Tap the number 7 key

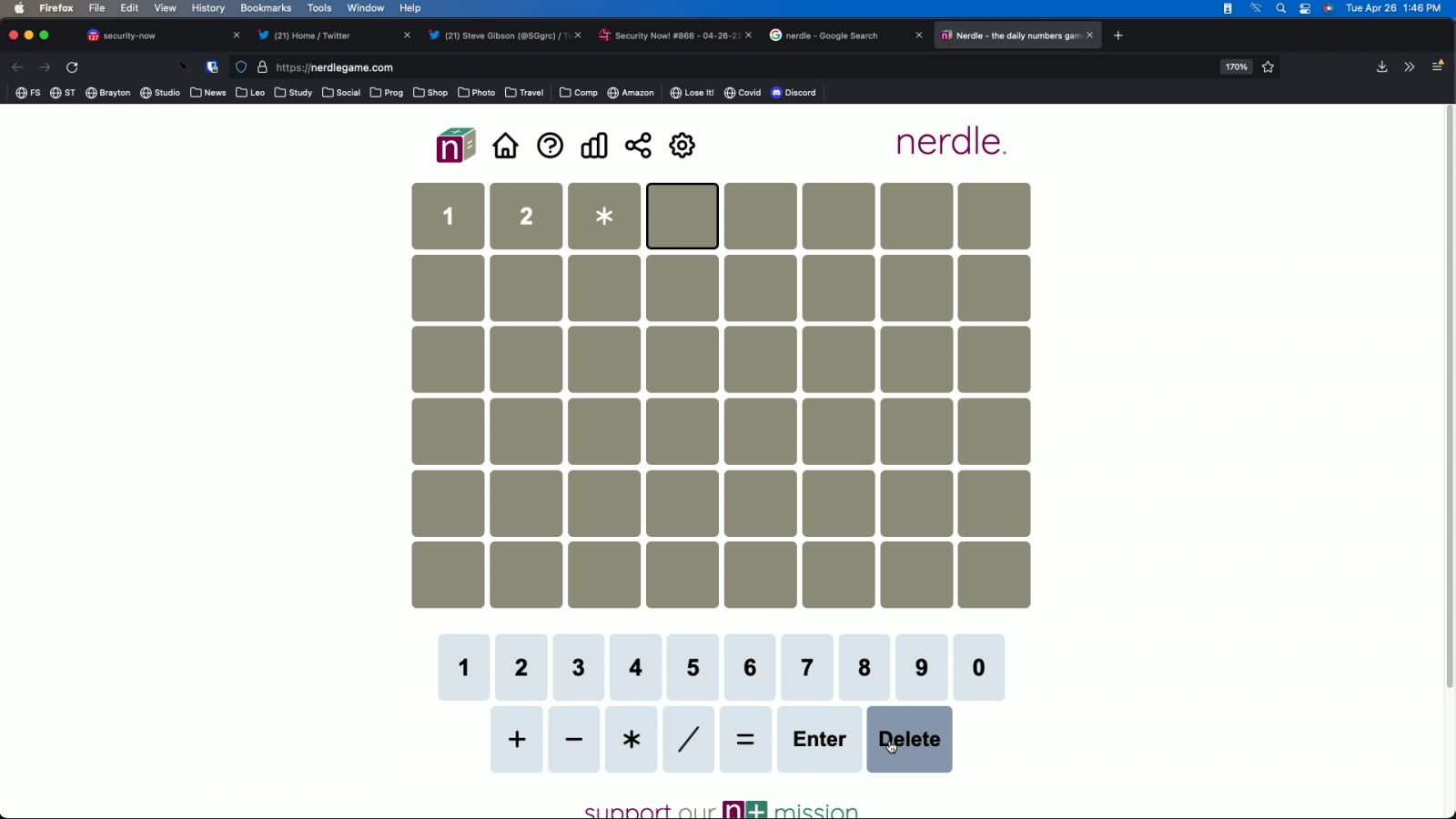[806, 668]
